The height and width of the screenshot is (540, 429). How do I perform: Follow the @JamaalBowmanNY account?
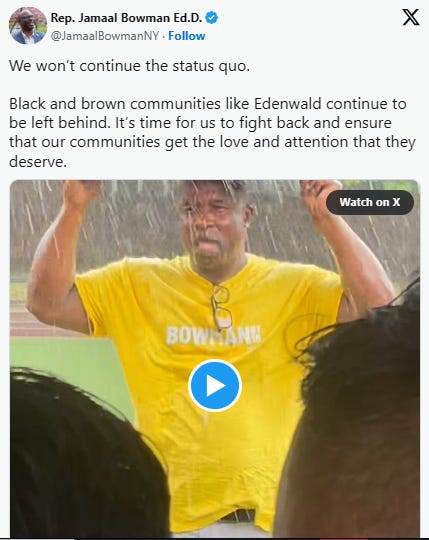186,36
